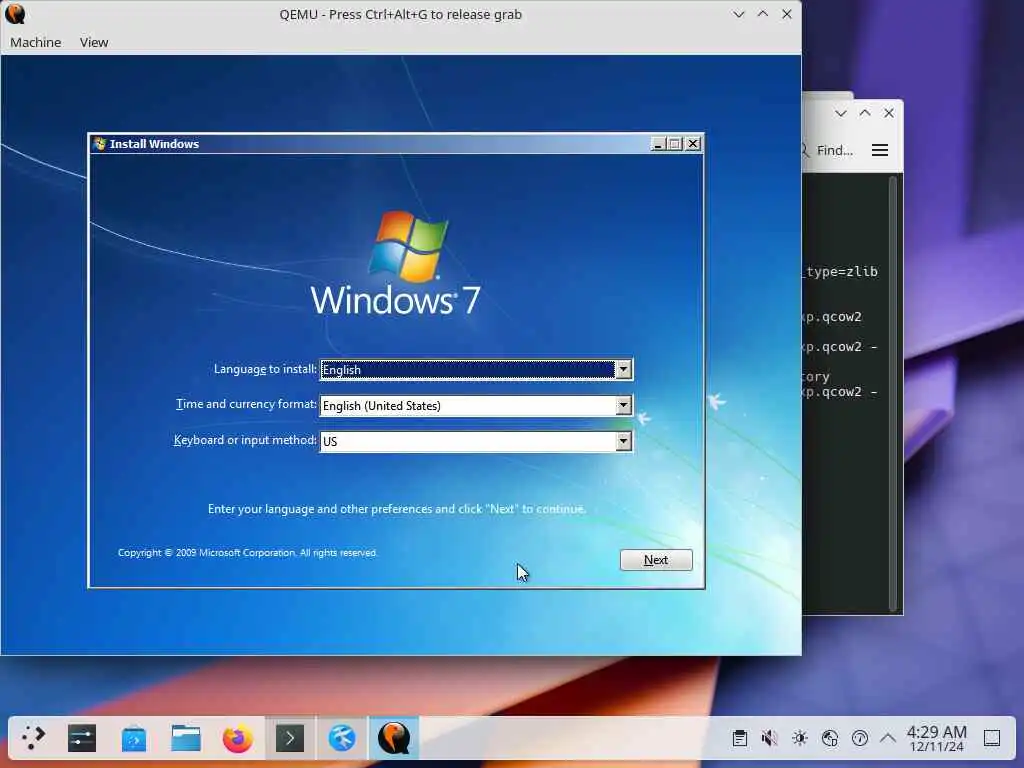Open the Machine menu in QEMU
The height and width of the screenshot is (768, 1024).
(x=35, y=42)
